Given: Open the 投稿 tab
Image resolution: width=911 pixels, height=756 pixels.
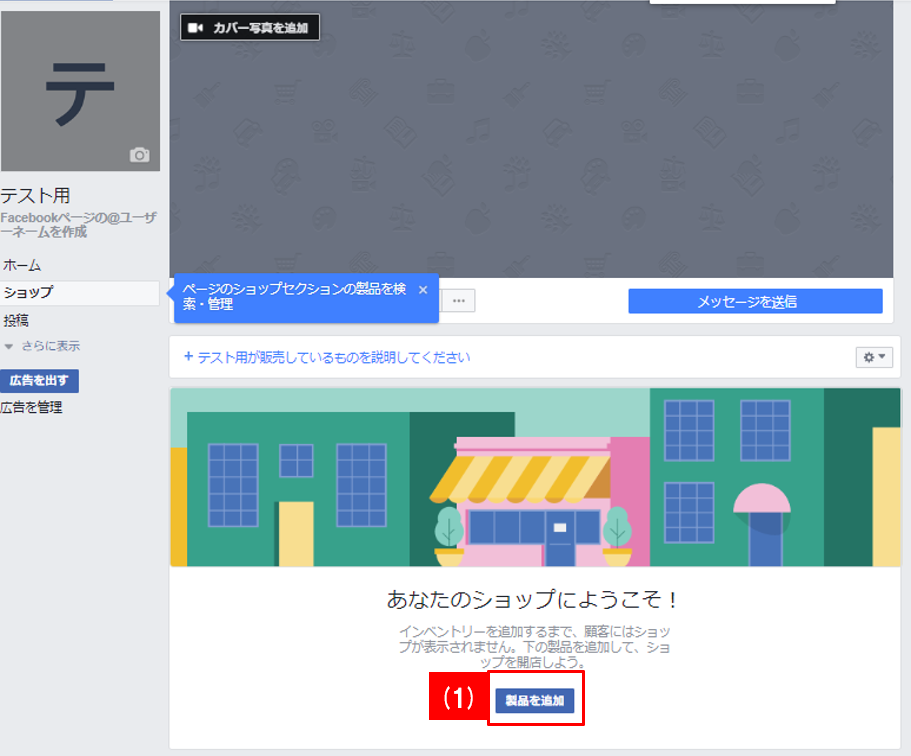Looking at the screenshot, I should [x=16, y=321].
